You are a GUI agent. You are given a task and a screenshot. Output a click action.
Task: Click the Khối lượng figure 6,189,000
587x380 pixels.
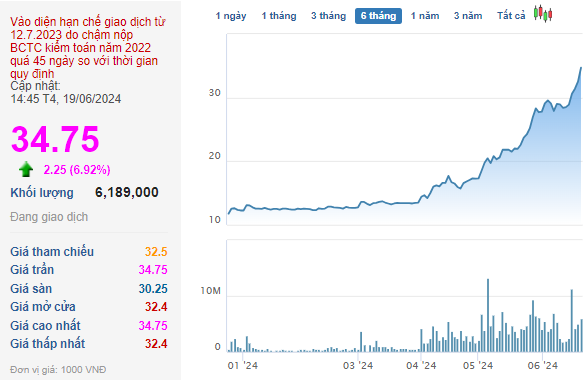tap(127, 192)
